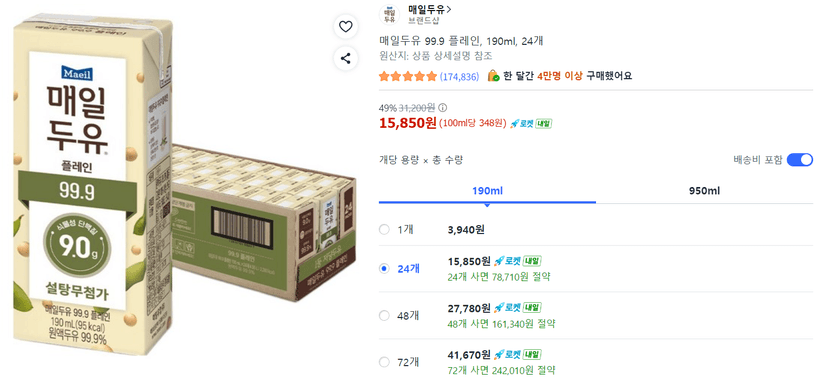
Task: Click the five-star rating icons
Action: (408, 77)
